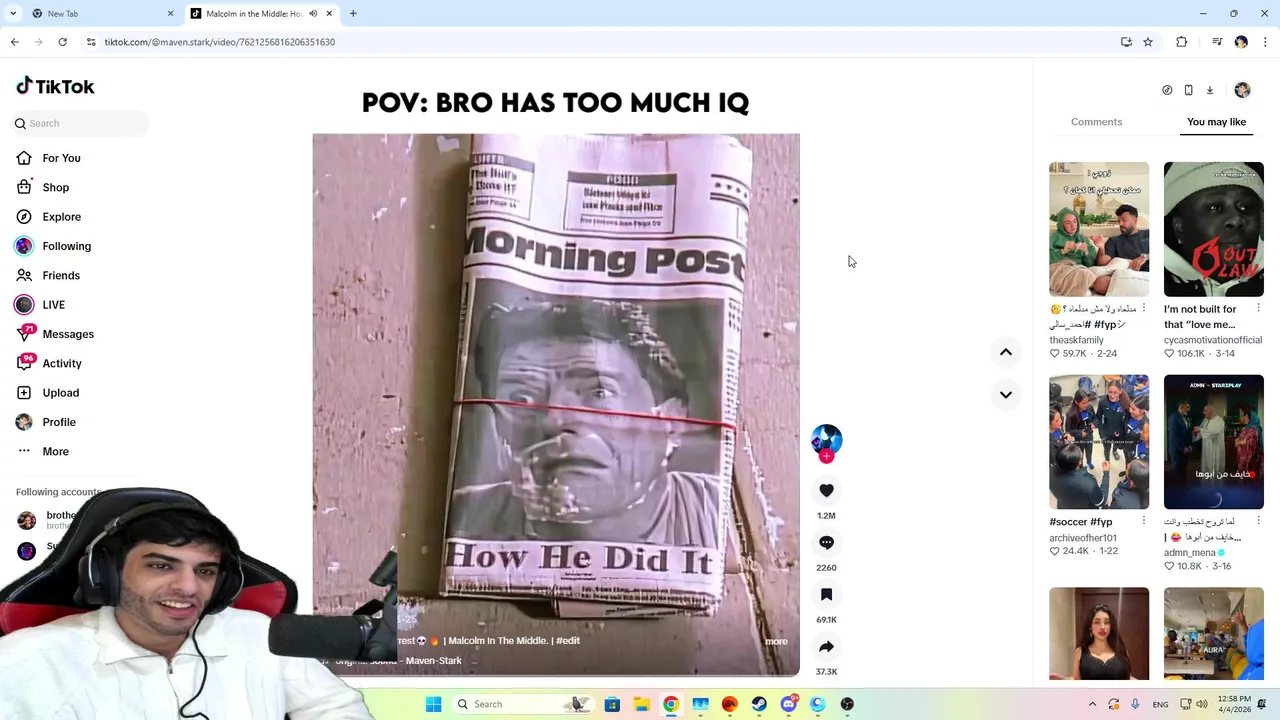Open Discord from the taskbar
The height and width of the screenshot is (720, 1280).
pyautogui.click(x=788, y=704)
